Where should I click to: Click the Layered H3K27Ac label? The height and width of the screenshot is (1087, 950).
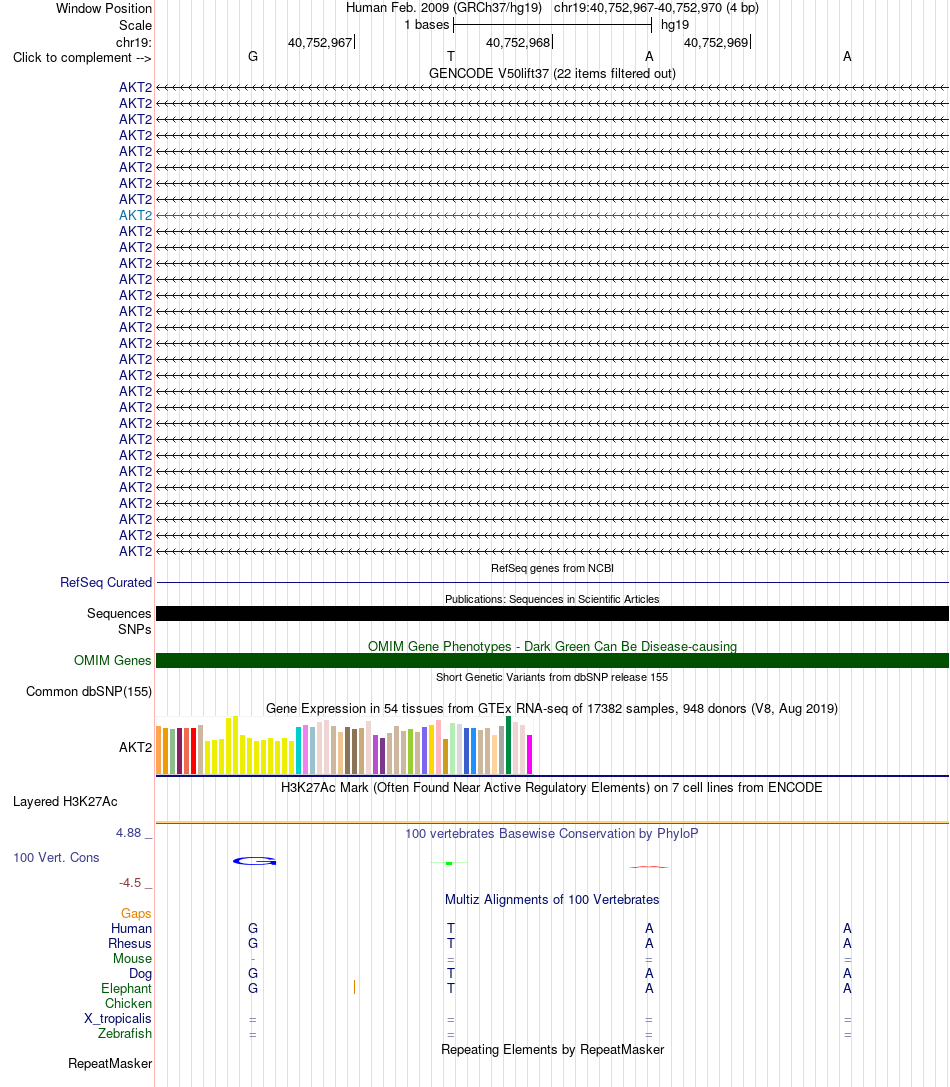click(65, 802)
